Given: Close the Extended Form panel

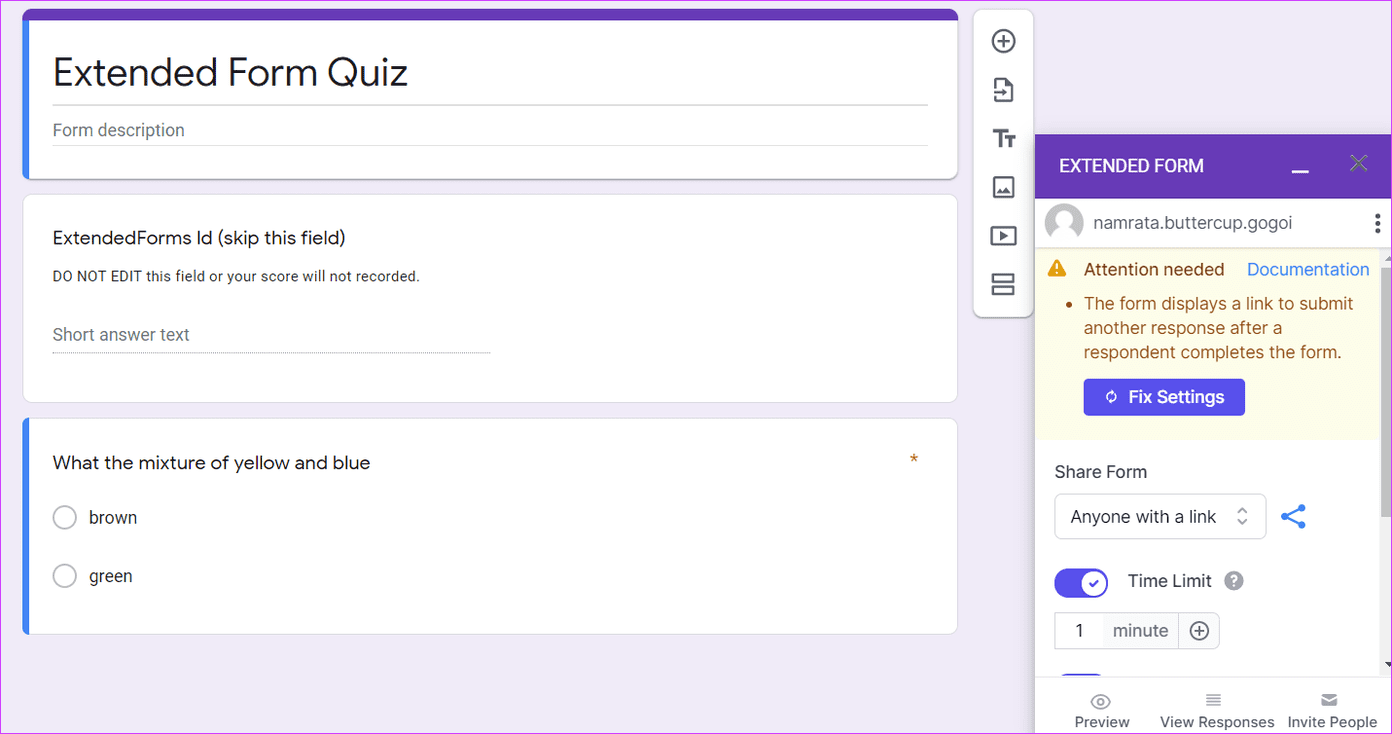Looking at the screenshot, I should point(1358,163).
